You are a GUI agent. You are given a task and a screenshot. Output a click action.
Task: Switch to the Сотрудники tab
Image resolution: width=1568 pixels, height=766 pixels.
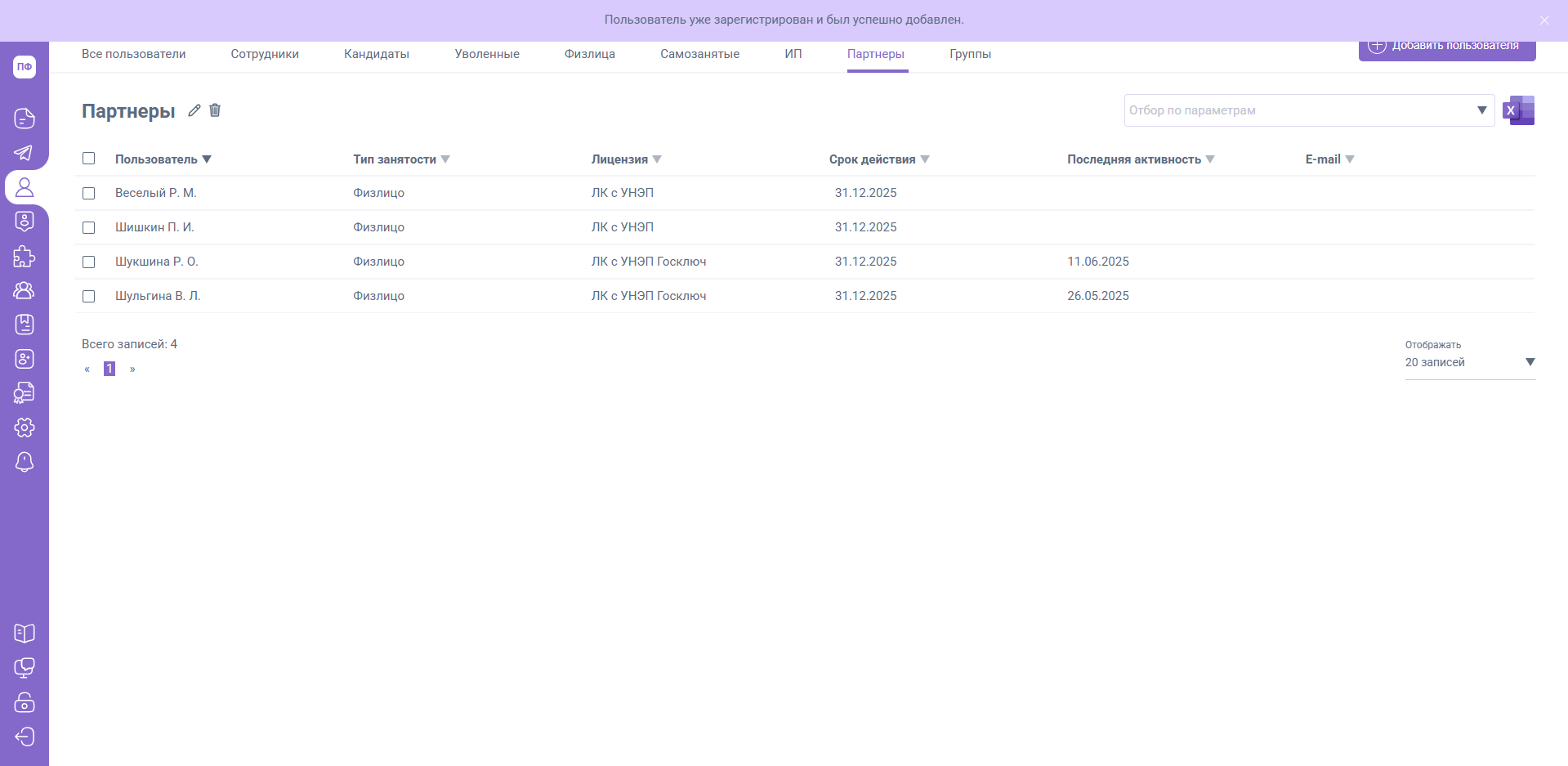click(265, 54)
